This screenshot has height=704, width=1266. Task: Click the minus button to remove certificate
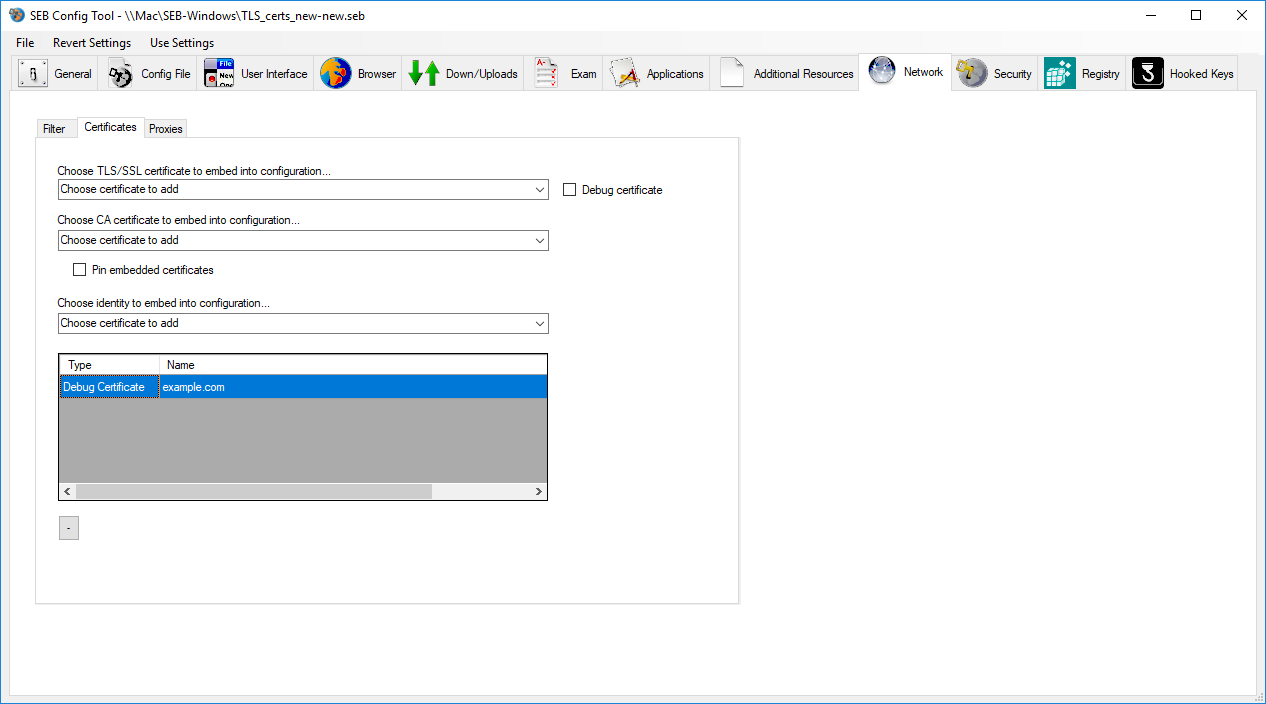69,528
